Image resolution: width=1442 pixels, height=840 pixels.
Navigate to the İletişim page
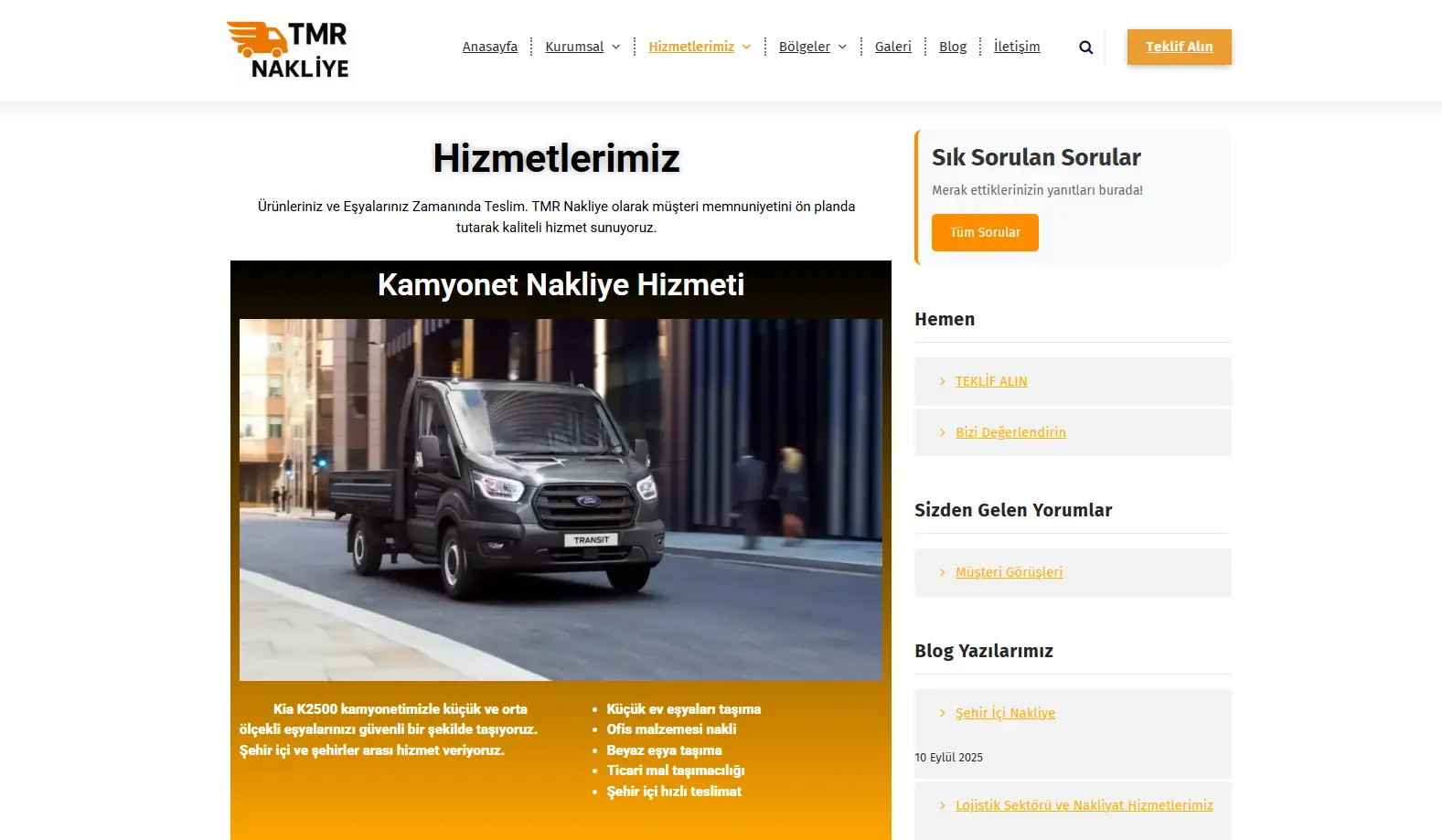tap(1016, 47)
